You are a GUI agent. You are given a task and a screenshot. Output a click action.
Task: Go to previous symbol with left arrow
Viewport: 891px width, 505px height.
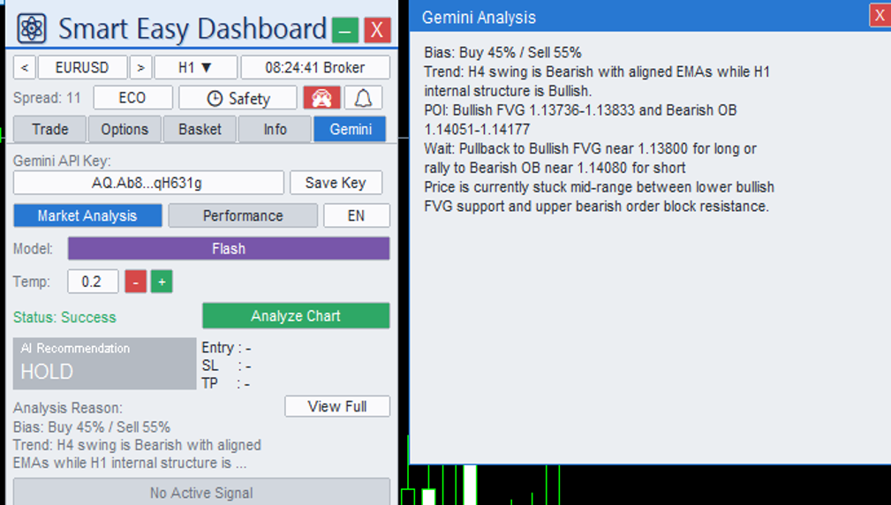tap(24, 68)
